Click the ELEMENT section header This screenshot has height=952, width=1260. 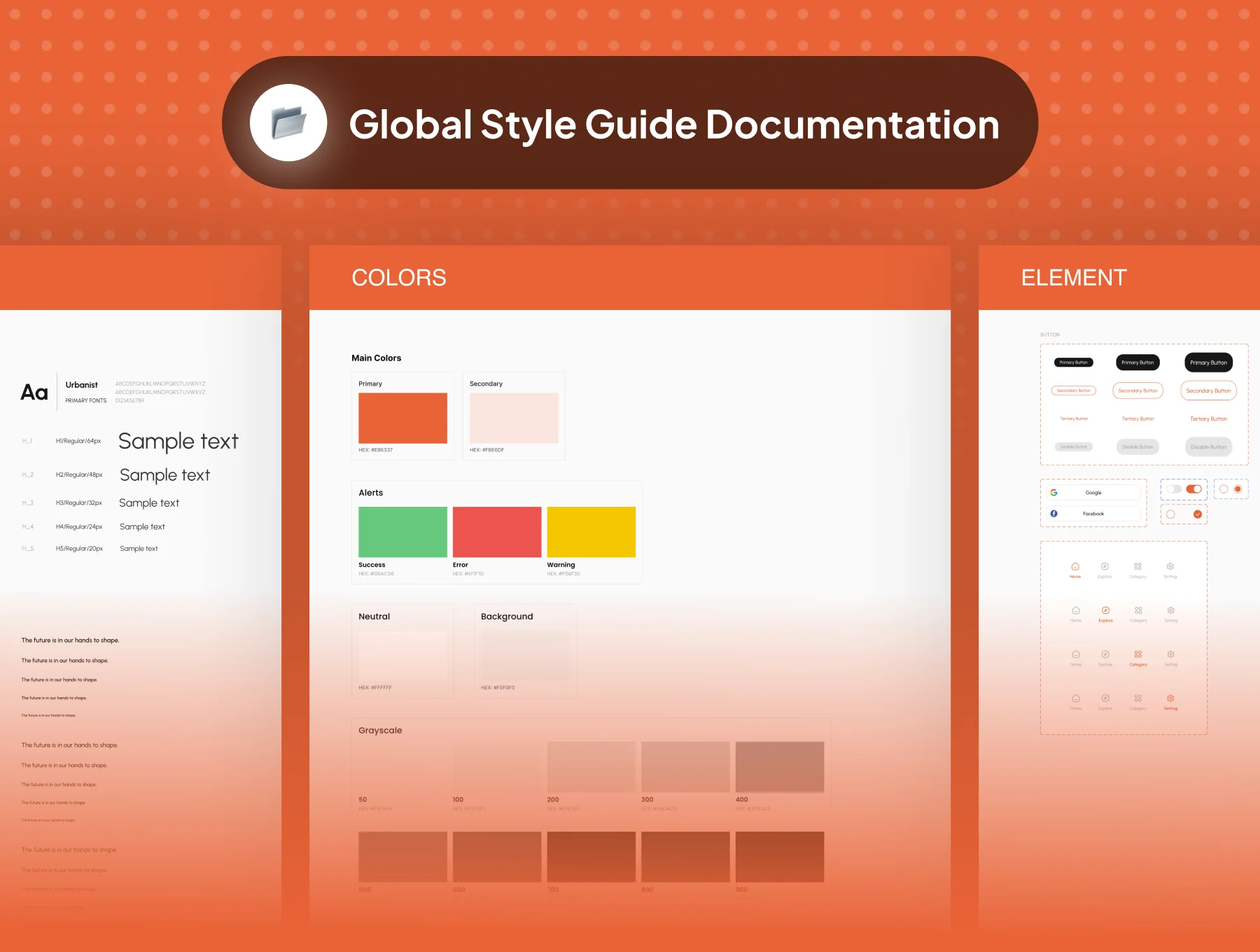(1074, 278)
